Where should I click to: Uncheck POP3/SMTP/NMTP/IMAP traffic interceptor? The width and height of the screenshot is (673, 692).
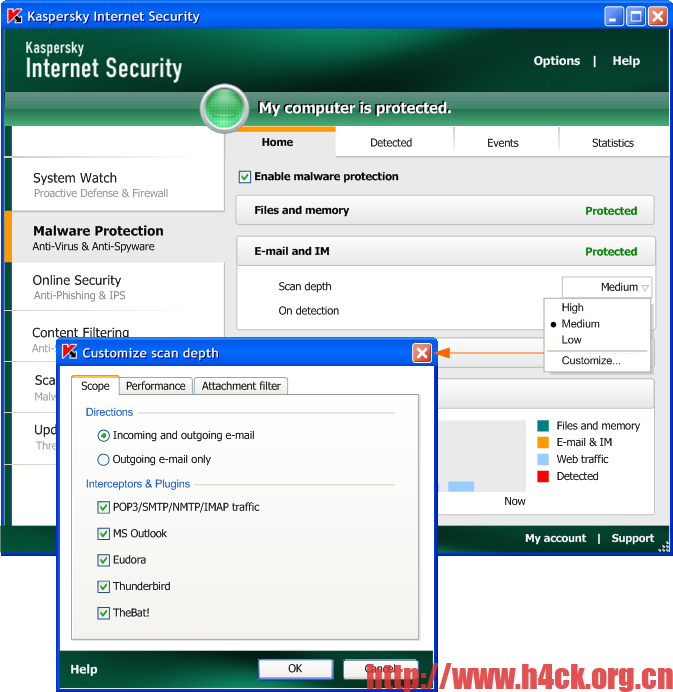(x=103, y=507)
